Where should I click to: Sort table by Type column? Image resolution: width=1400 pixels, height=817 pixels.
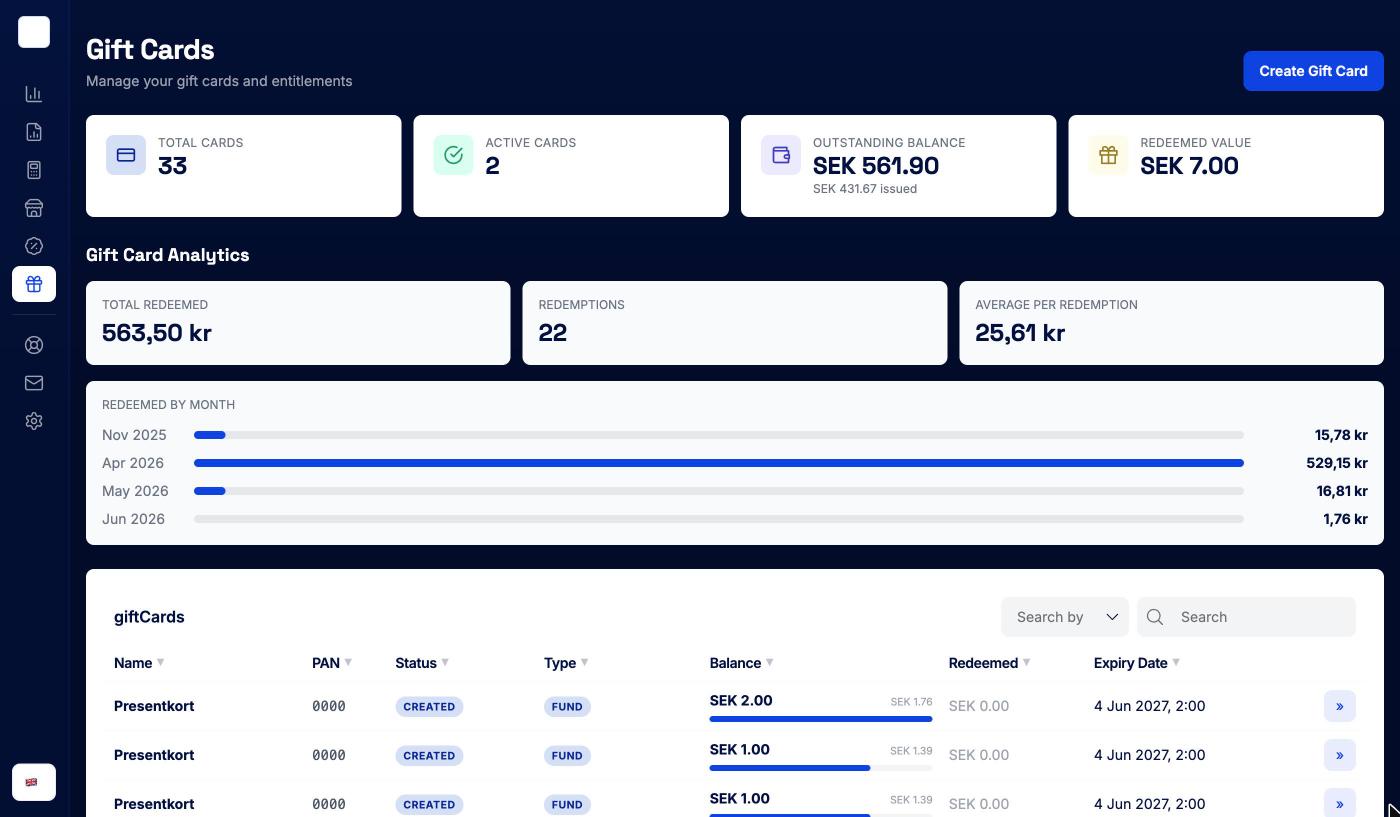point(566,663)
